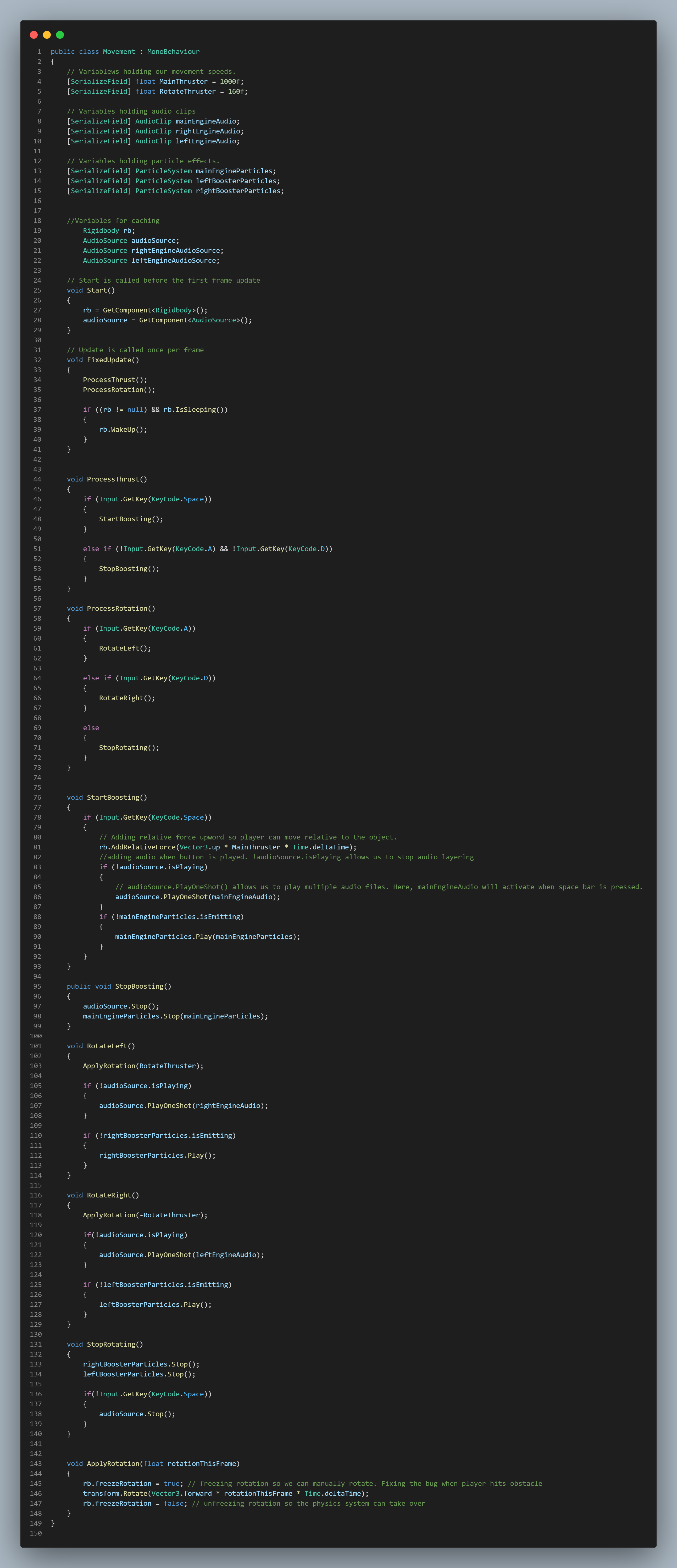Image resolution: width=677 pixels, height=1568 pixels.
Task: Click the 'AudioSource leftEngineAudioSource;' declaration
Action: point(151,261)
